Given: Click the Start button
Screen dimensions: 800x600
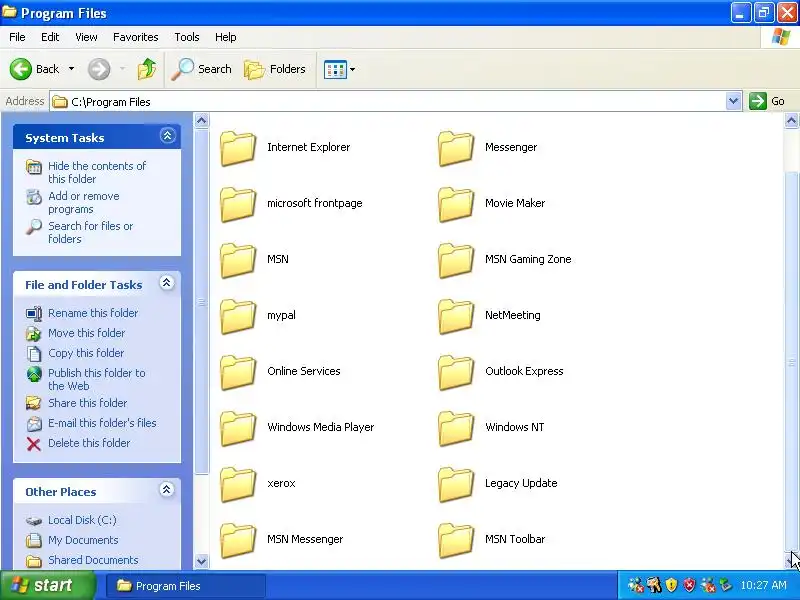Looking at the screenshot, I should (47, 585).
